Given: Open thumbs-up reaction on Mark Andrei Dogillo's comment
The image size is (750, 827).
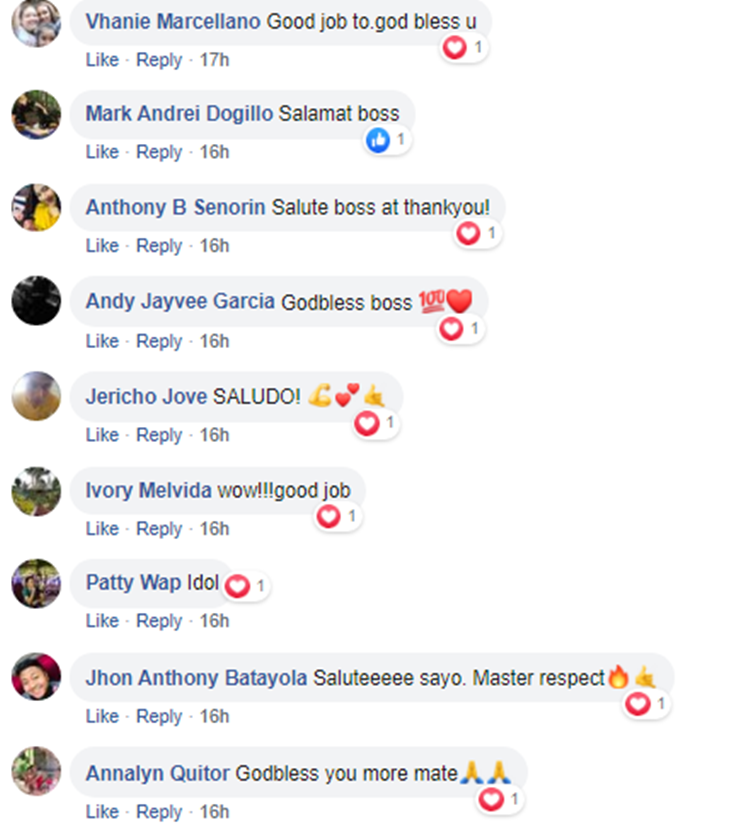Looking at the screenshot, I should [387, 140].
